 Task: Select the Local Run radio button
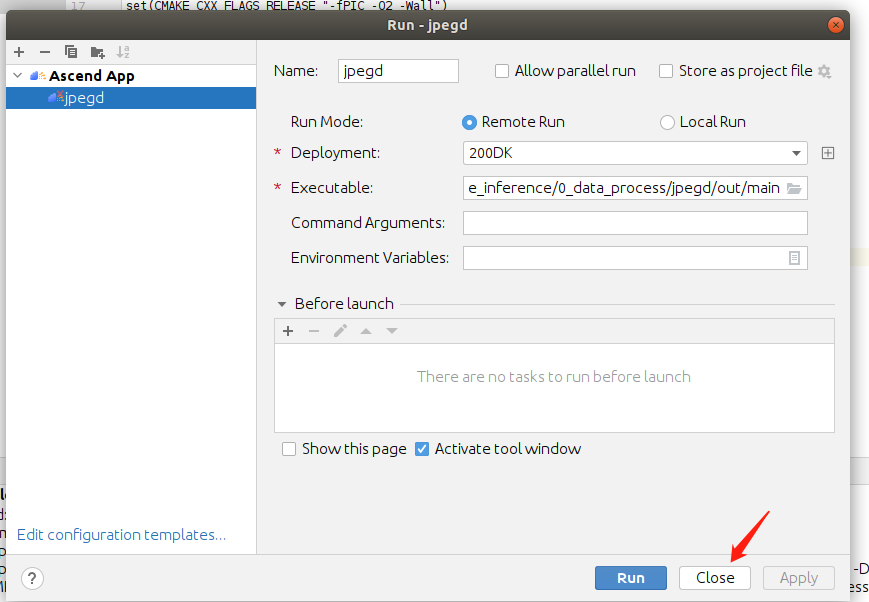point(667,122)
